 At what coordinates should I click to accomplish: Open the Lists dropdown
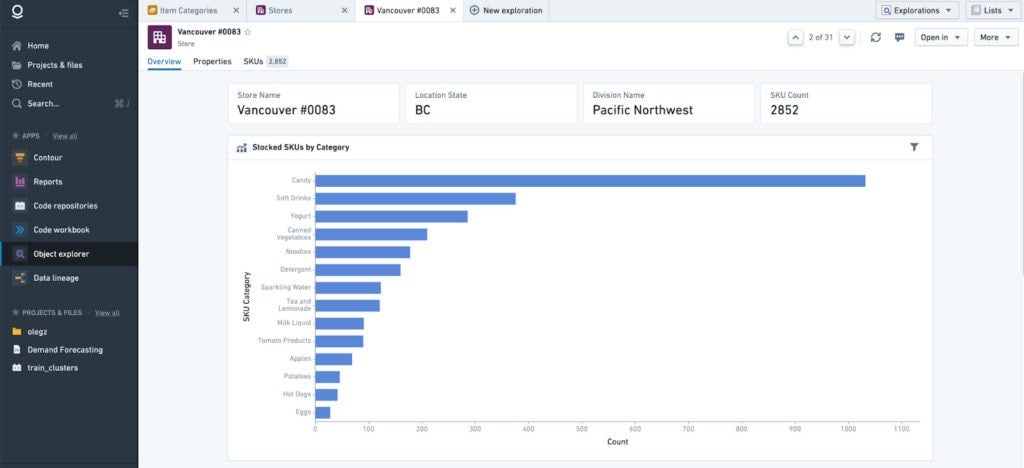point(992,10)
